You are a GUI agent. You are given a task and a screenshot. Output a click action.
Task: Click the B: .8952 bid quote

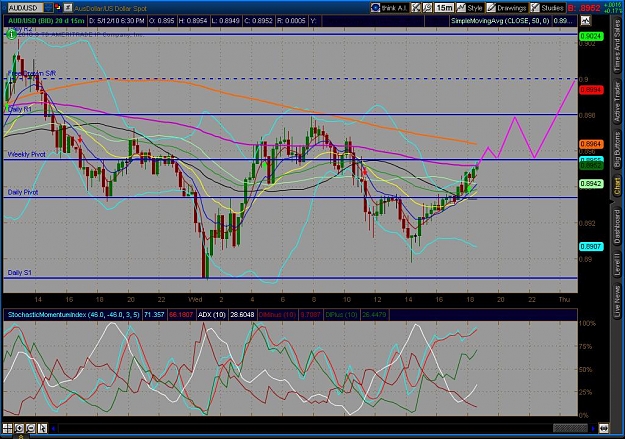pos(584,8)
